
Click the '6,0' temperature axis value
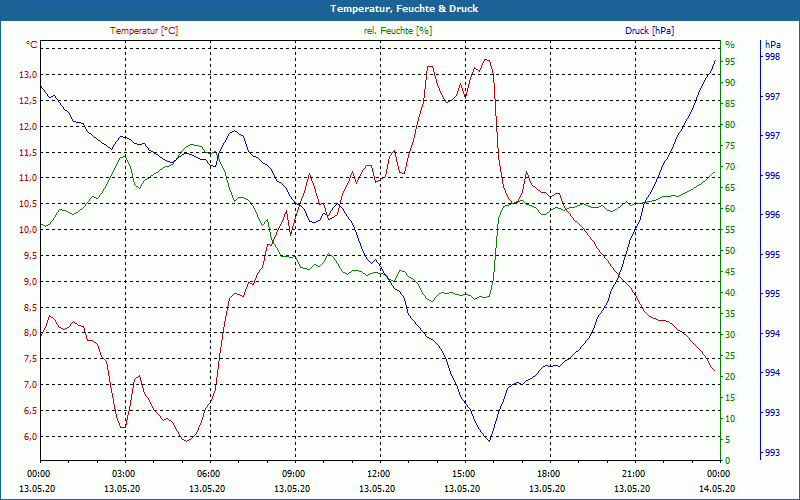pyautogui.click(x=30, y=437)
